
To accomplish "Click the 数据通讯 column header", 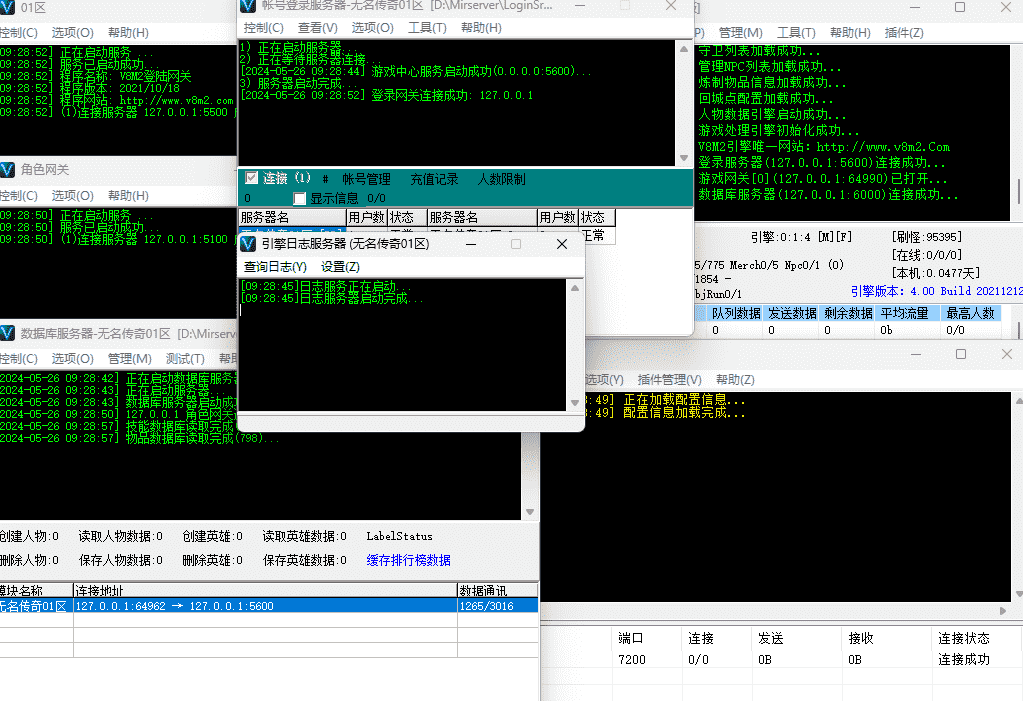I will [x=497, y=591].
